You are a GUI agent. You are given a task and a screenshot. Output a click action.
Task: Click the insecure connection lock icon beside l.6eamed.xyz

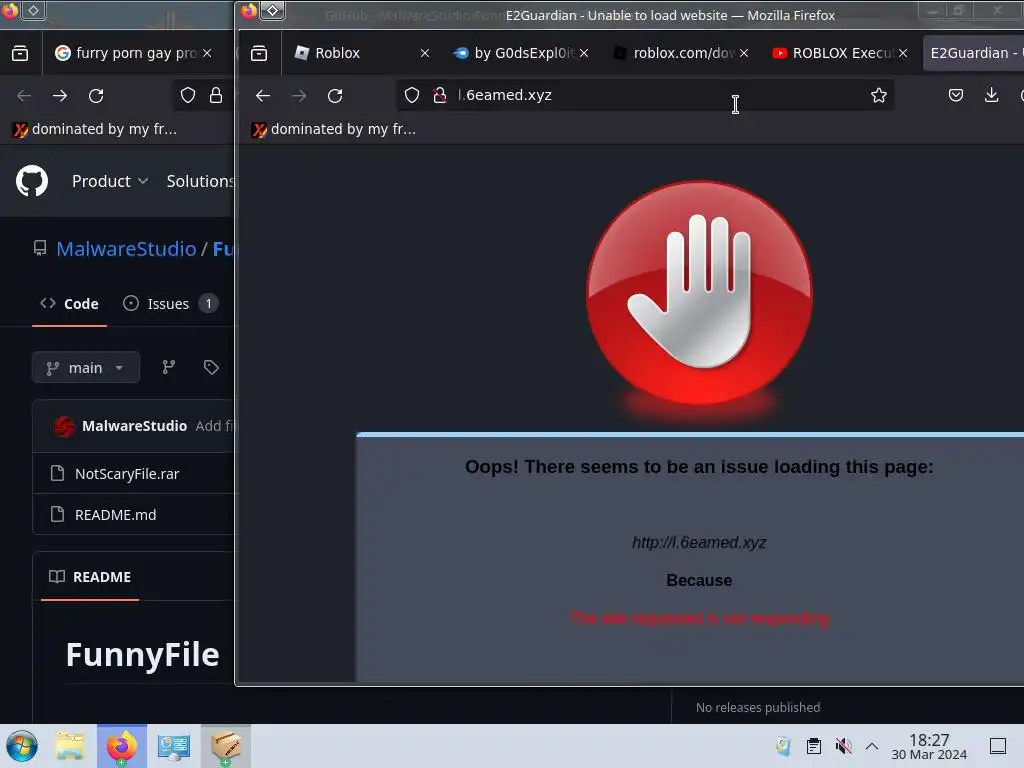[440, 95]
